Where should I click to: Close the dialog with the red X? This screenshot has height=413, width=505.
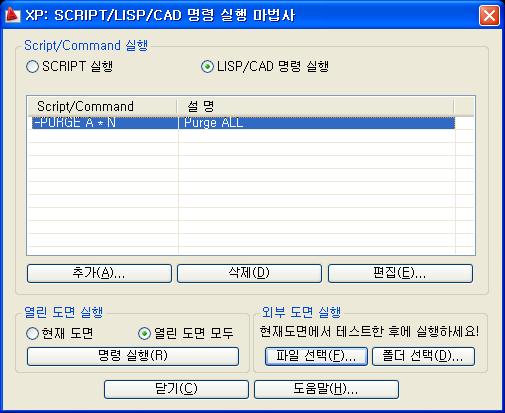point(489,15)
